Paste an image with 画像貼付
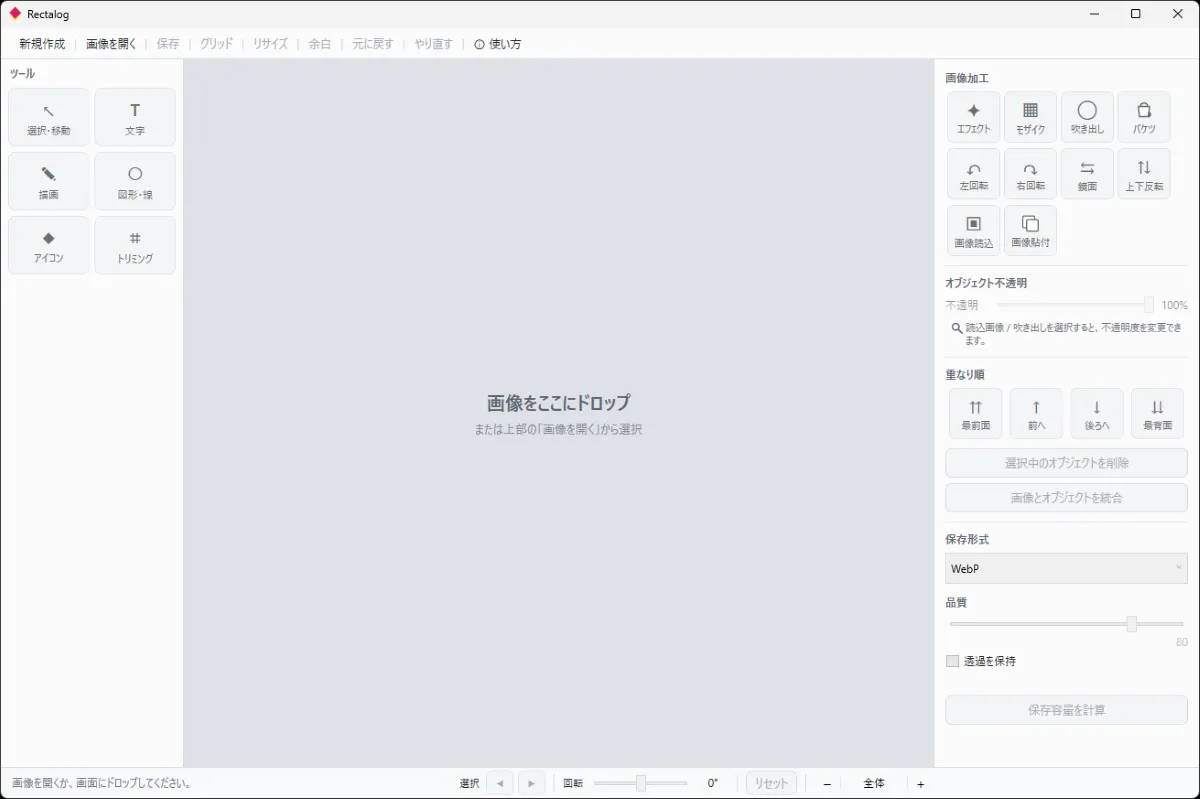Image resolution: width=1200 pixels, height=799 pixels. (1030, 230)
